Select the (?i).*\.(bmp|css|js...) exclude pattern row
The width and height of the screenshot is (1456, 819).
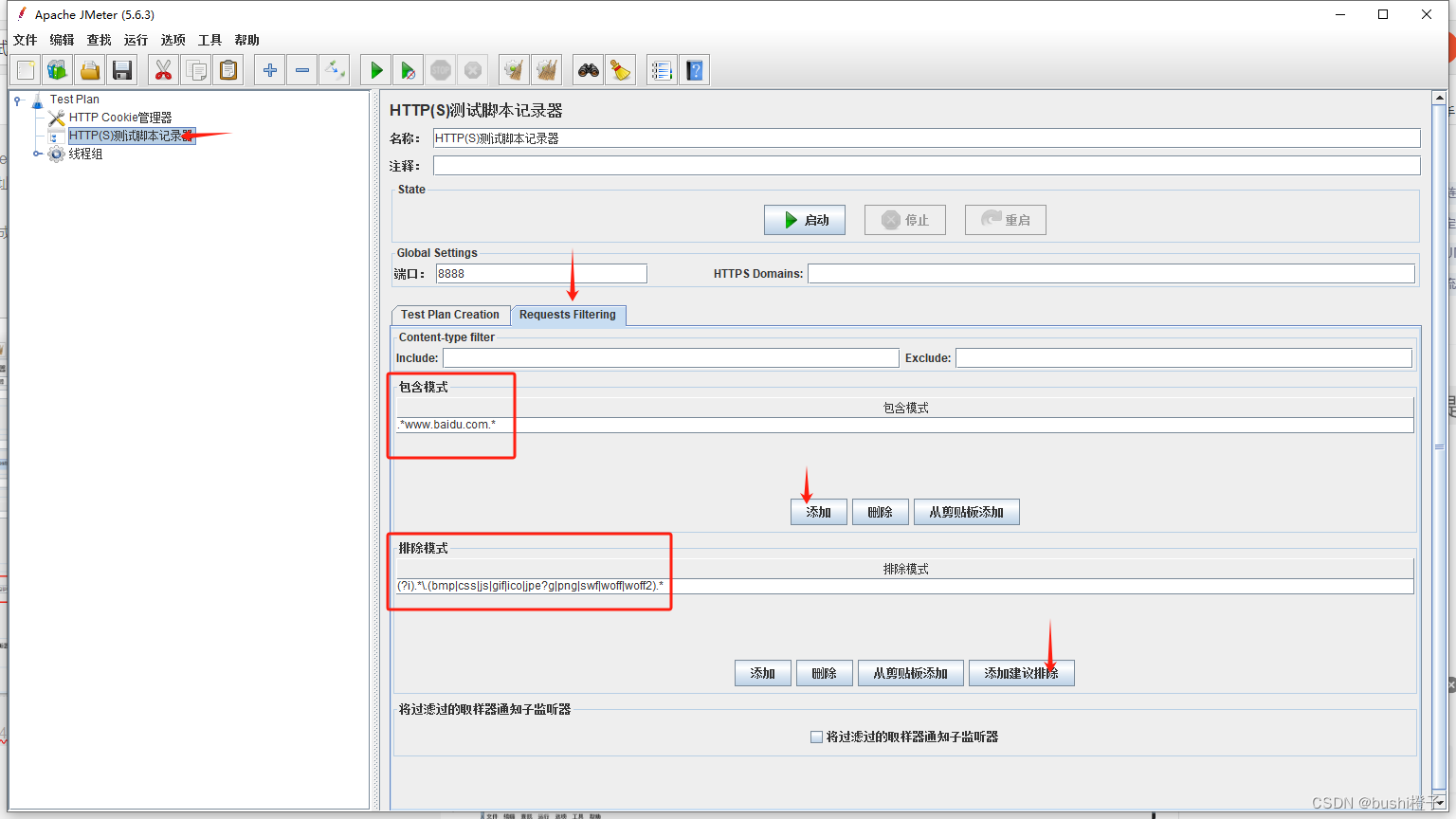(905, 586)
